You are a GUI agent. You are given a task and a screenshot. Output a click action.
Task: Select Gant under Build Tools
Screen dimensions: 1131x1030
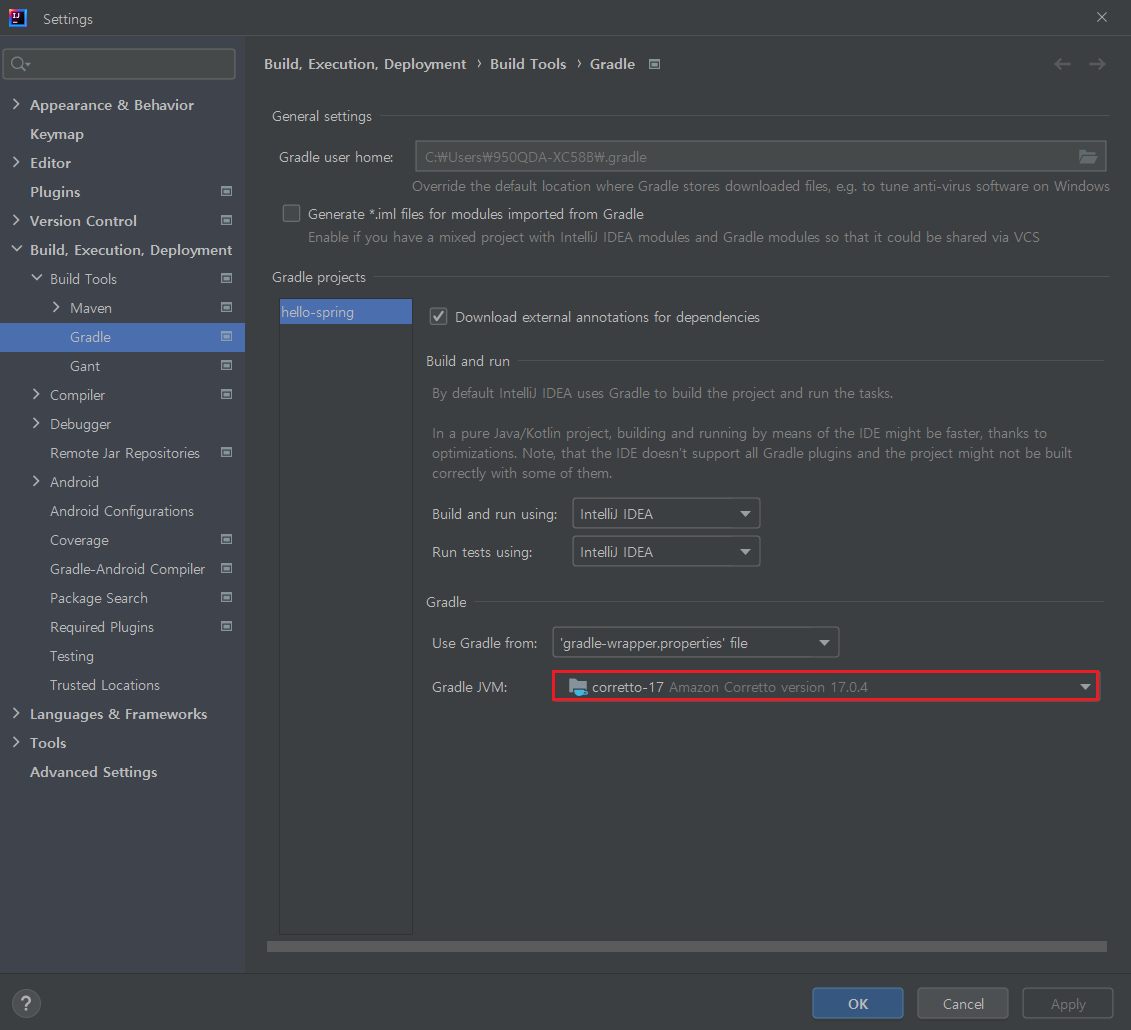tap(85, 366)
